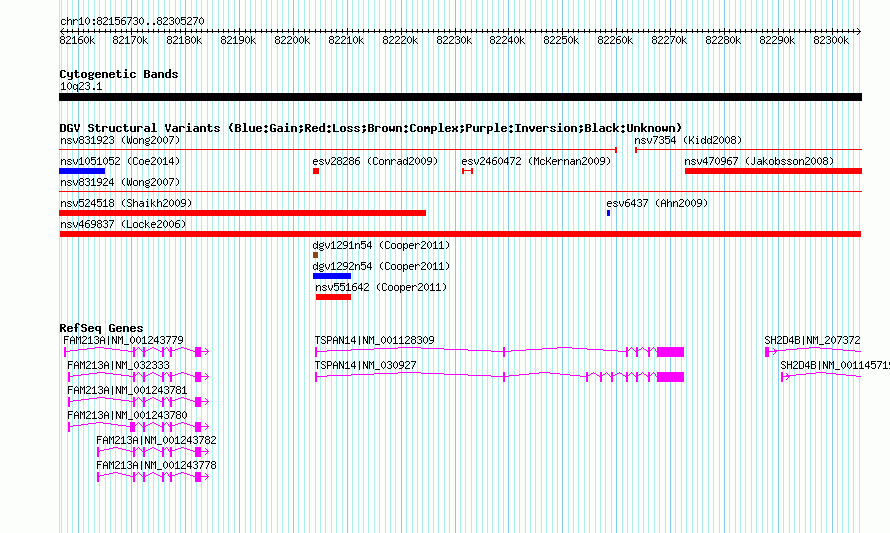Open the TSPAN14|NM_001128309 gene label
This screenshot has height=533, width=890.
(x=375, y=340)
